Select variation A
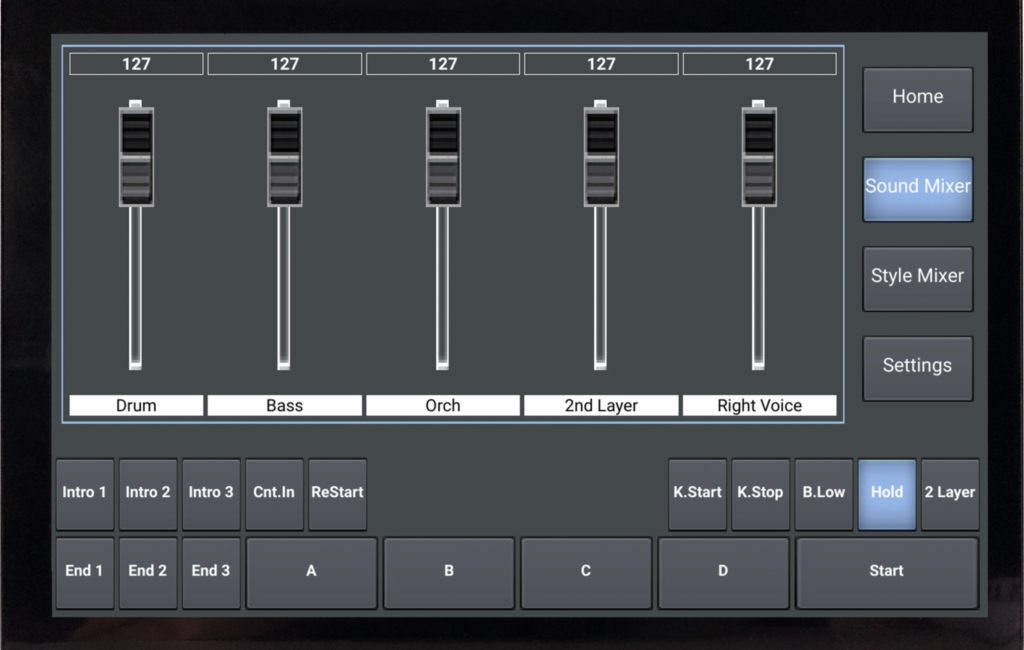Image resolution: width=1024 pixels, height=650 pixels. (311, 572)
